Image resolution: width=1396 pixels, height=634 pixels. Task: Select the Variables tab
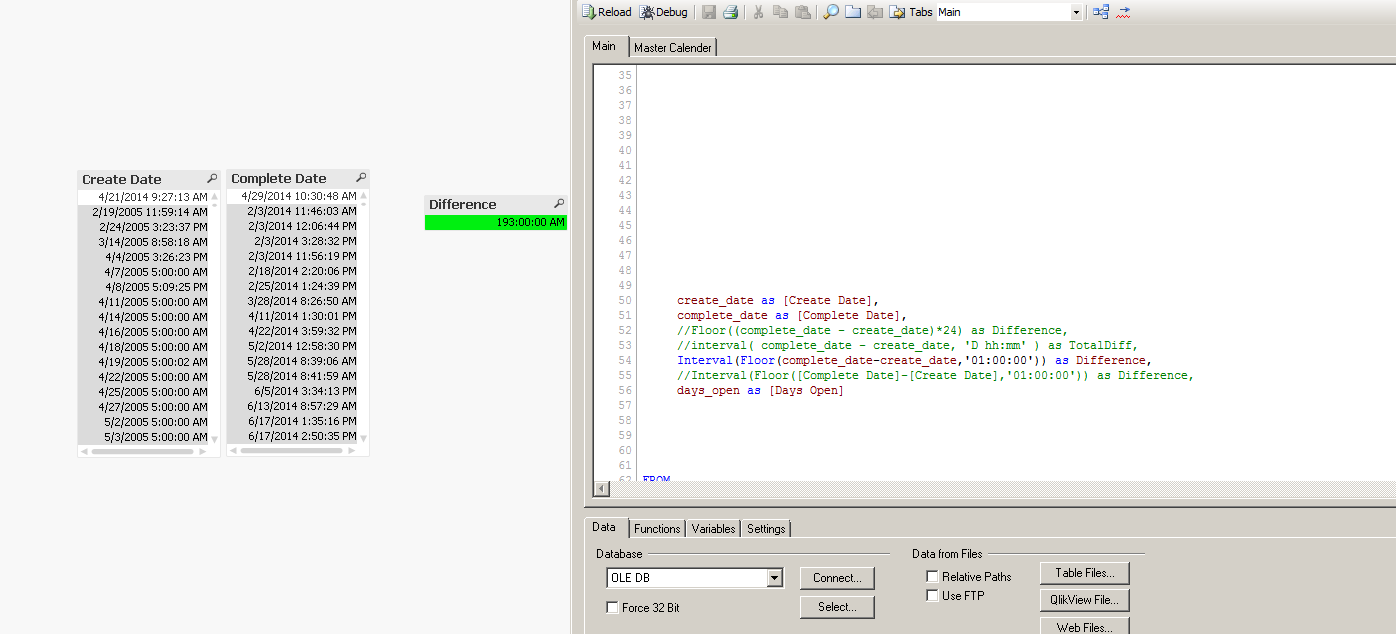[x=713, y=529]
